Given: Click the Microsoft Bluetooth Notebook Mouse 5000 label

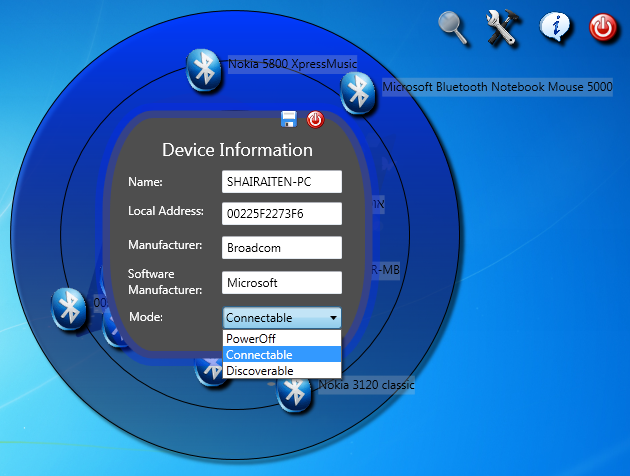Looking at the screenshot, I should coord(497,87).
